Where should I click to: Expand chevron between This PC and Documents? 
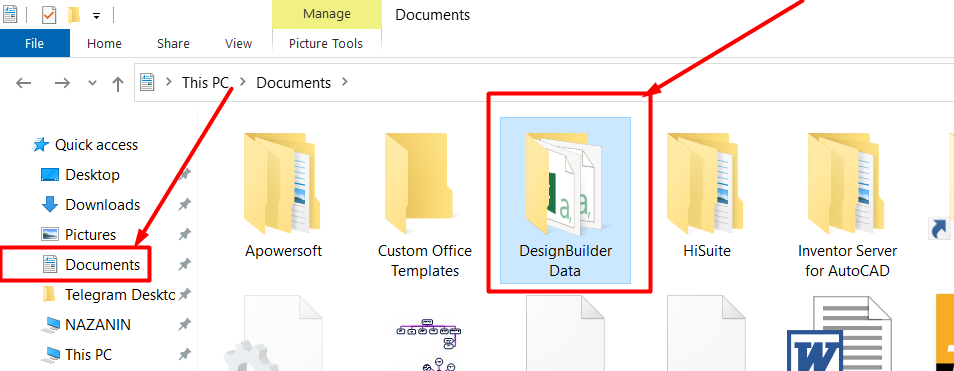243,82
